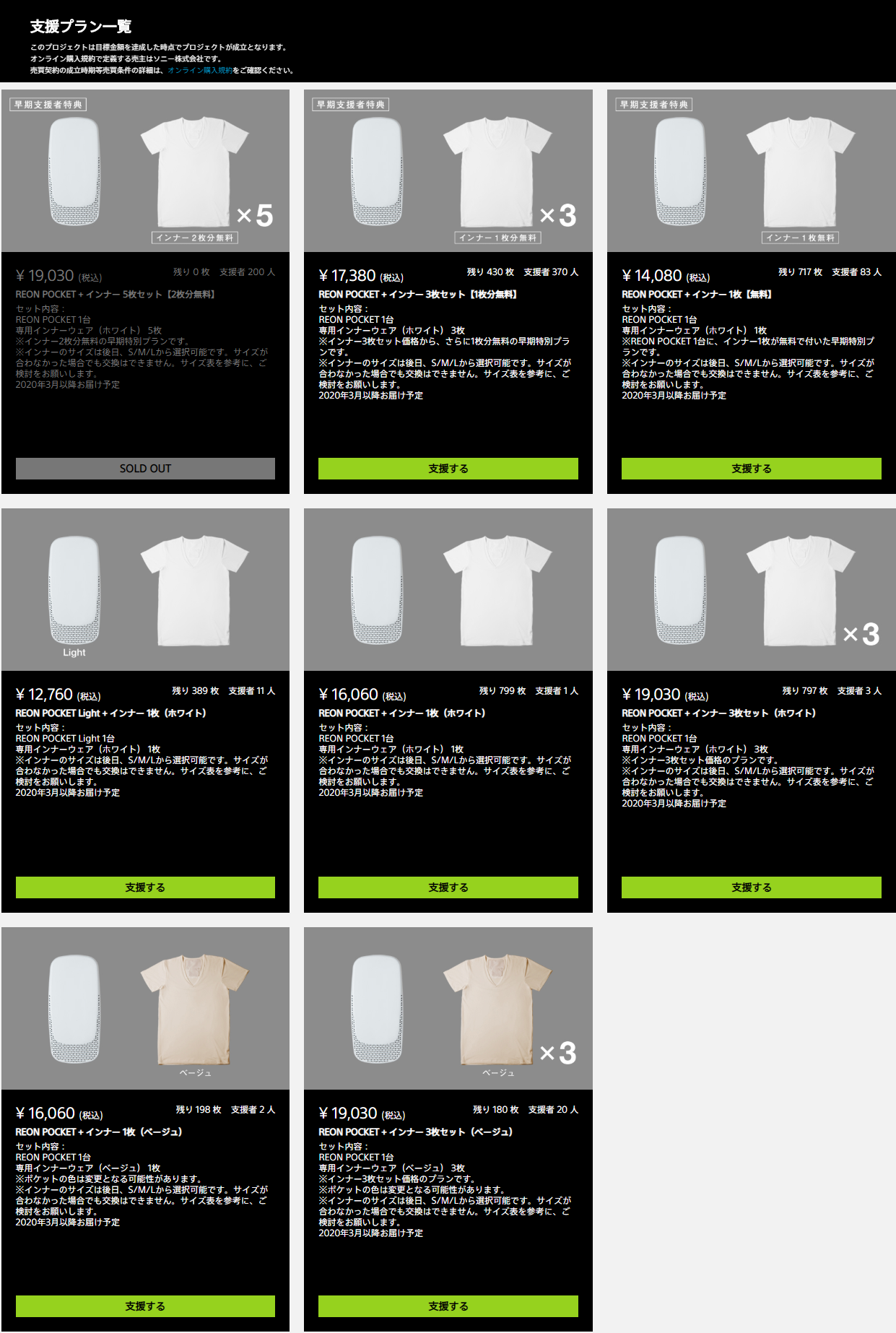Click the 残り 0 枚 支援者 200 人 text
The width and height of the screenshot is (896, 1333).
[225, 272]
